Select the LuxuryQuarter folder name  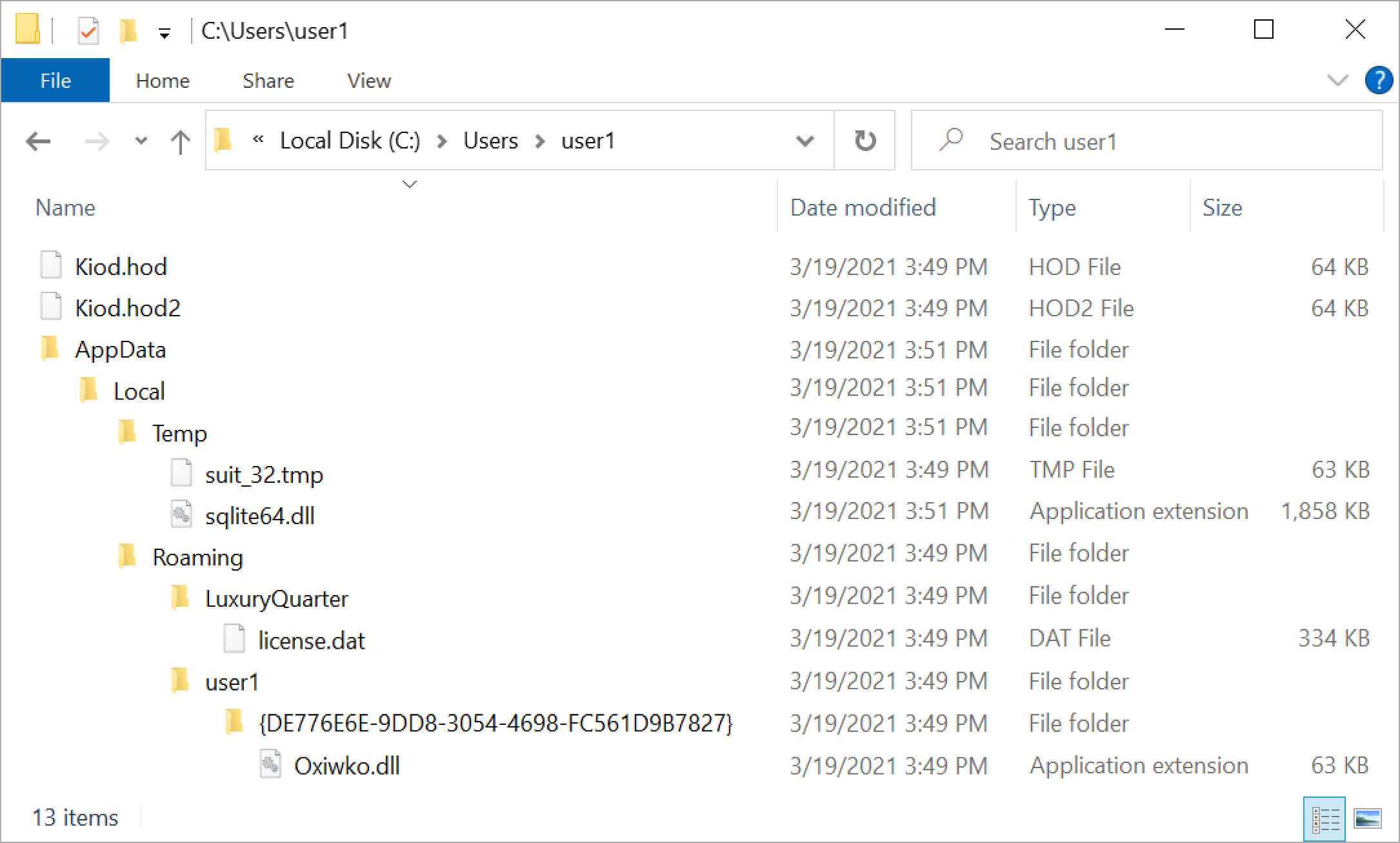tap(277, 598)
